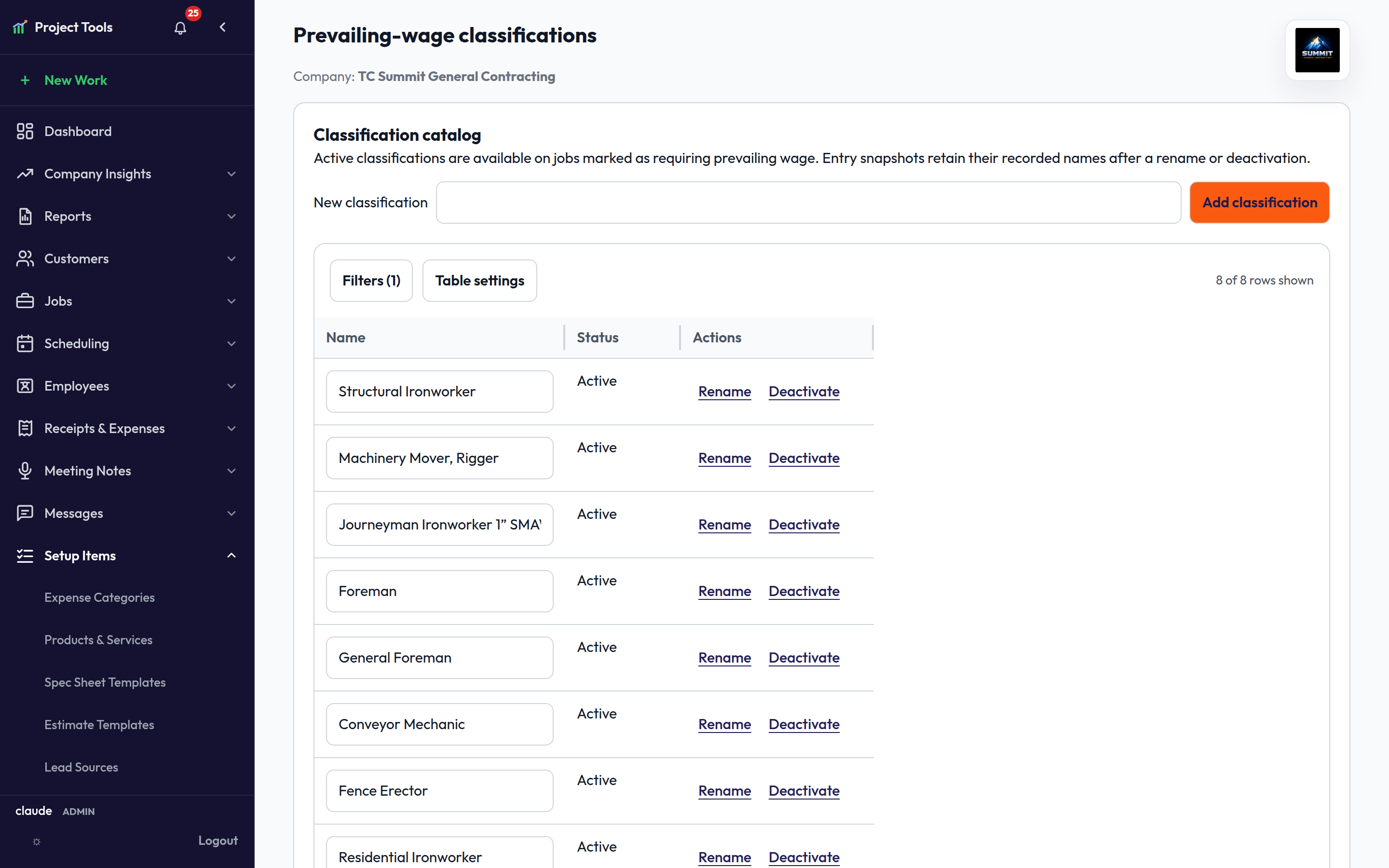Rename the Fence Erector classification
1389x868 pixels.
[x=724, y=791]
